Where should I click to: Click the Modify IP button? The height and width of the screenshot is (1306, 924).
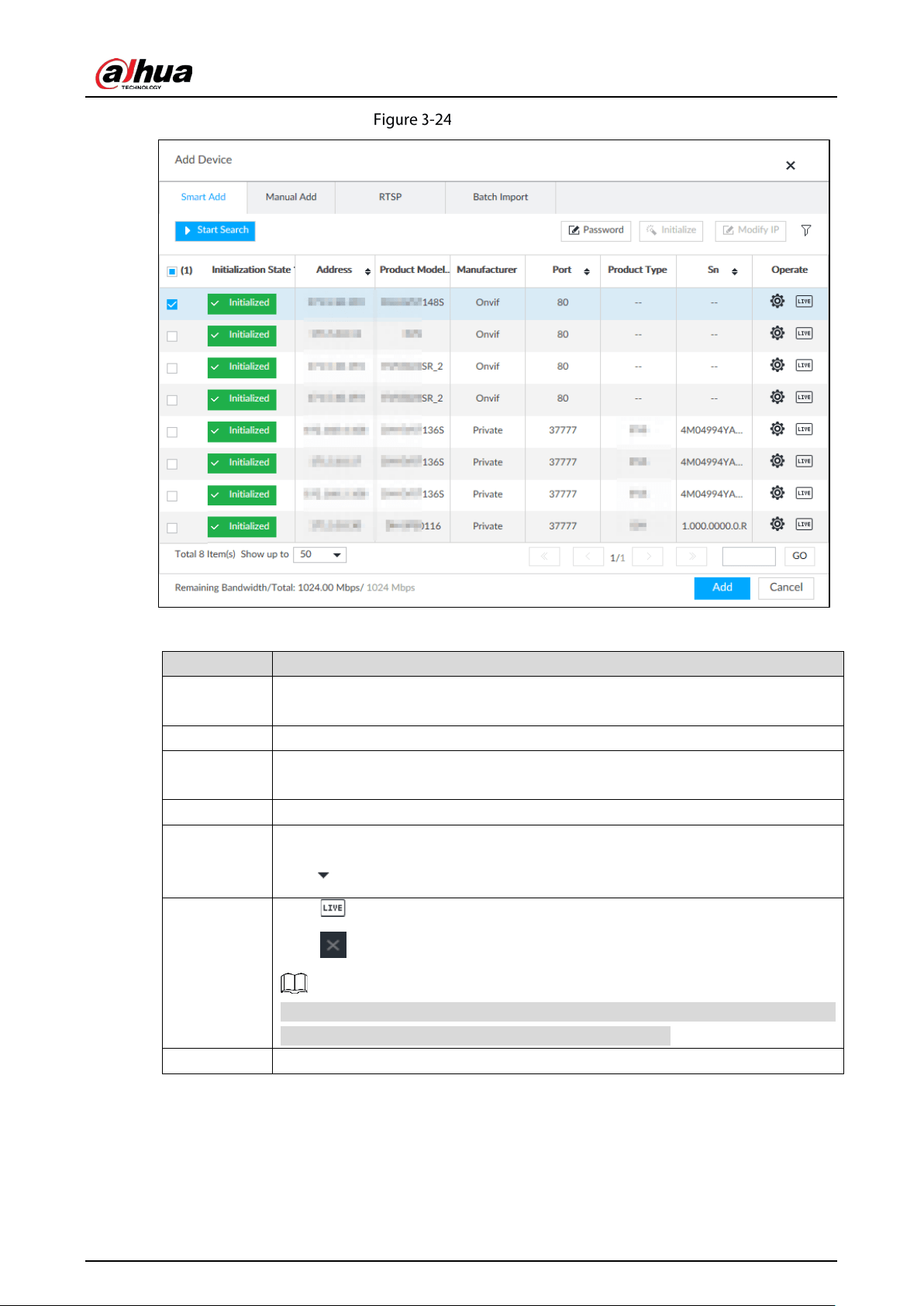pyautogui.click(x=750, y=231)
